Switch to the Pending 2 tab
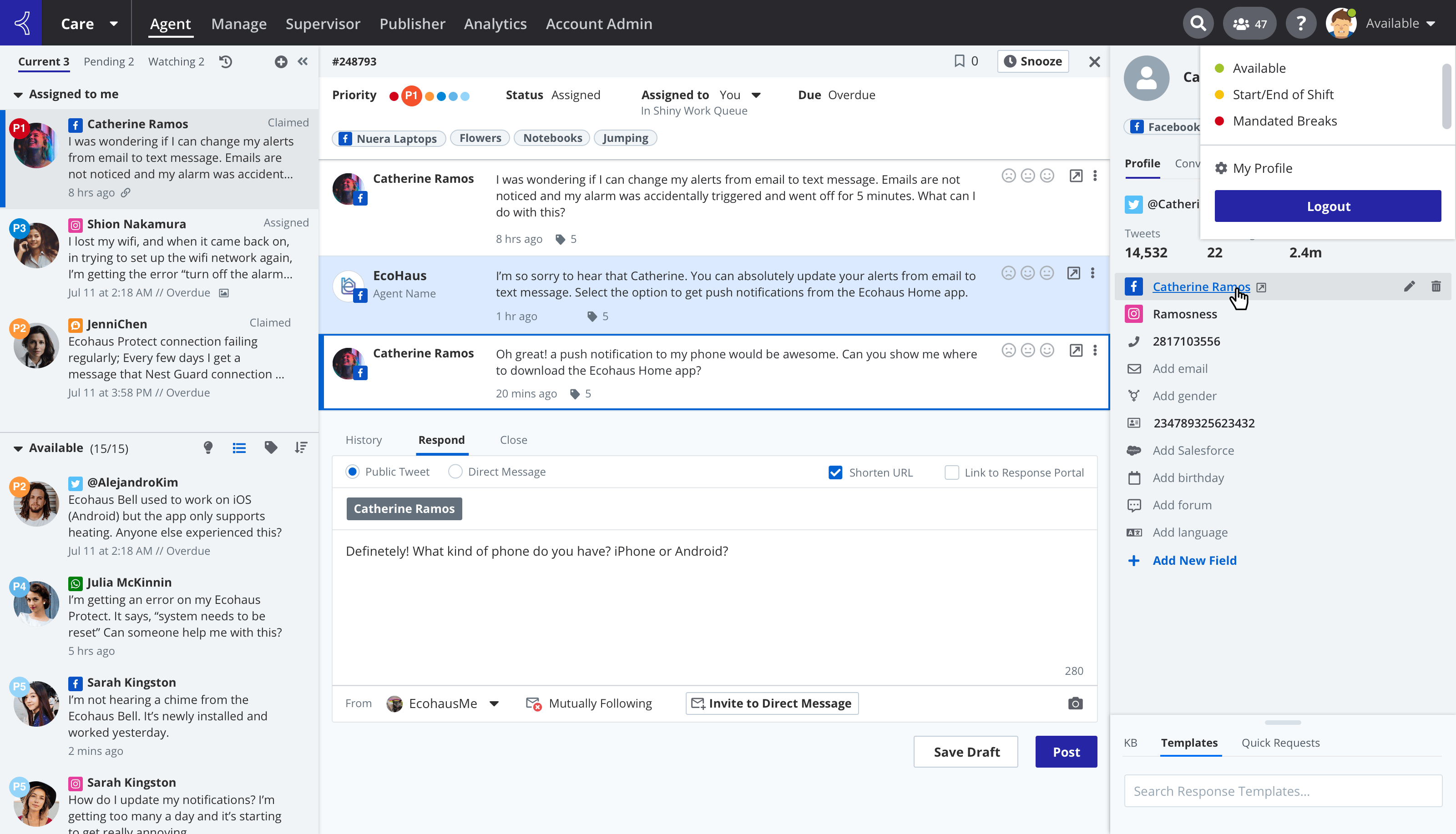This screenshot has height=834, width=1456. (108, 61)
